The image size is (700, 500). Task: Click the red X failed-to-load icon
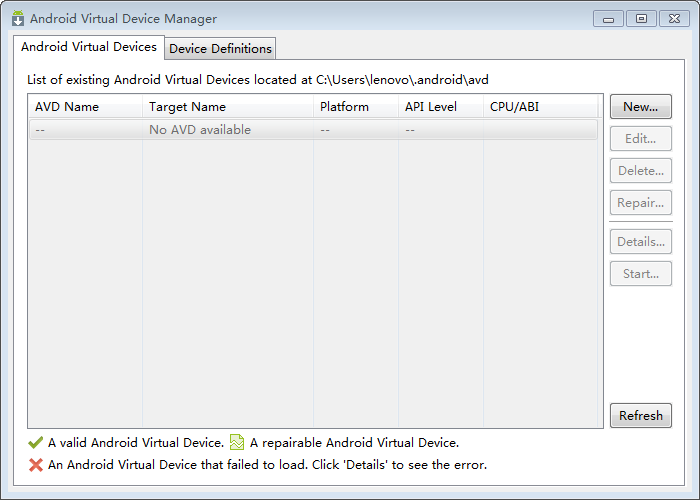point(36,465)
